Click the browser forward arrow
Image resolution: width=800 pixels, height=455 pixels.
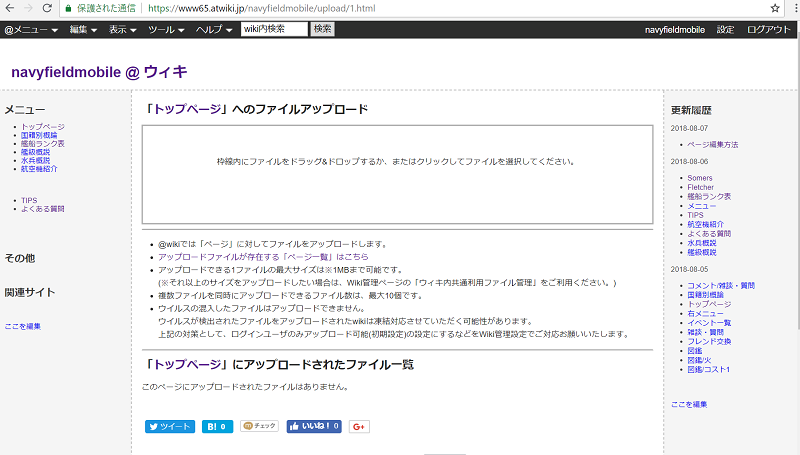[x=28, y=8]
